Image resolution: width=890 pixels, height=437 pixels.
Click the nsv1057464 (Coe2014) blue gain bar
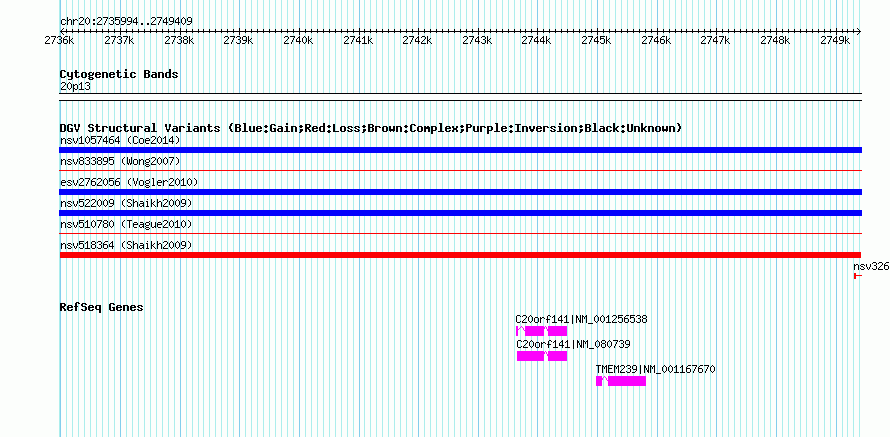(x=460, y=150)
